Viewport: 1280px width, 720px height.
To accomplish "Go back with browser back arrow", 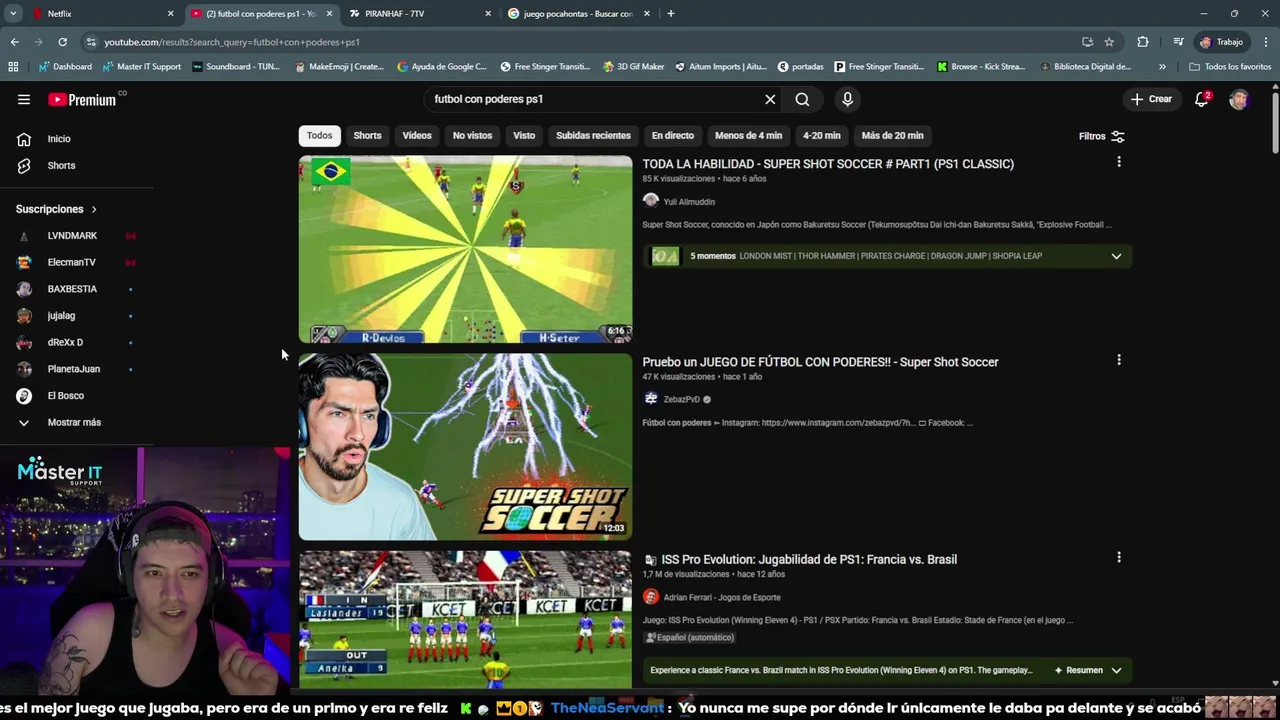I will click(x=15, y=42).
